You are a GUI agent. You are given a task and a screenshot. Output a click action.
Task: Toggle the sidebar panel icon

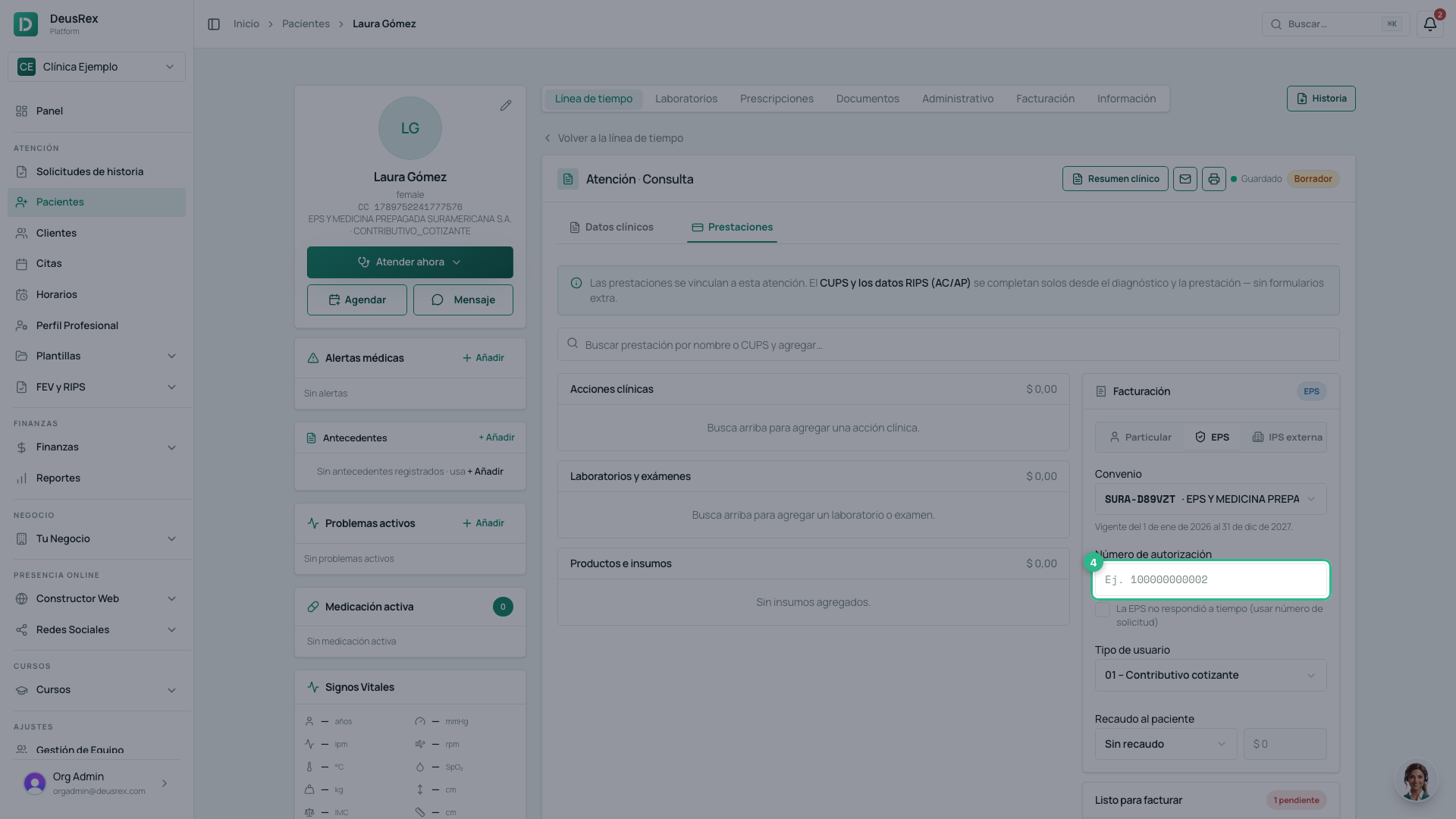214,24
